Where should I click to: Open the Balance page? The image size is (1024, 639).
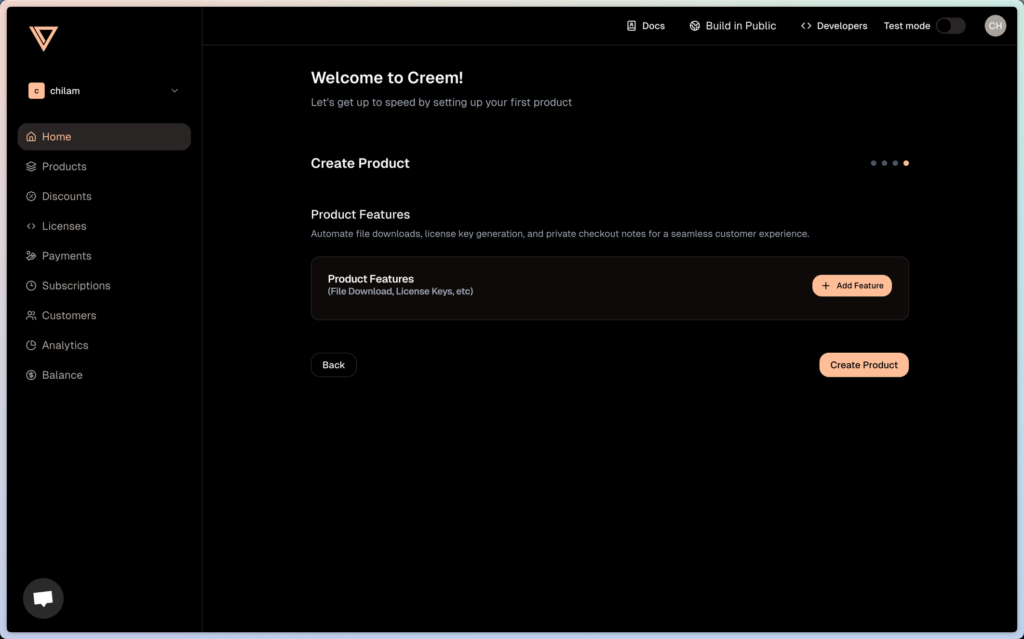[x=62, y=375]
